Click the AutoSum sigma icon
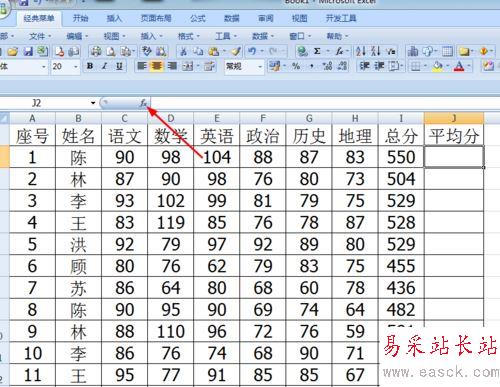This screenshot has width=500, height=387. [317, 51]
